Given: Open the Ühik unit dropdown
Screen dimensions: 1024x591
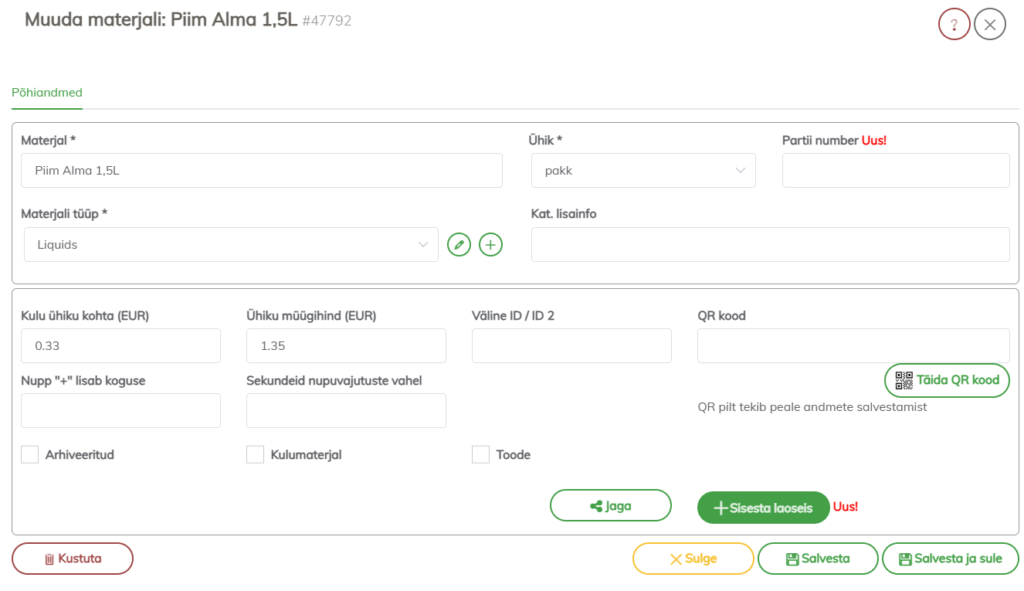Looking at the screenshot, I should 643,171.
